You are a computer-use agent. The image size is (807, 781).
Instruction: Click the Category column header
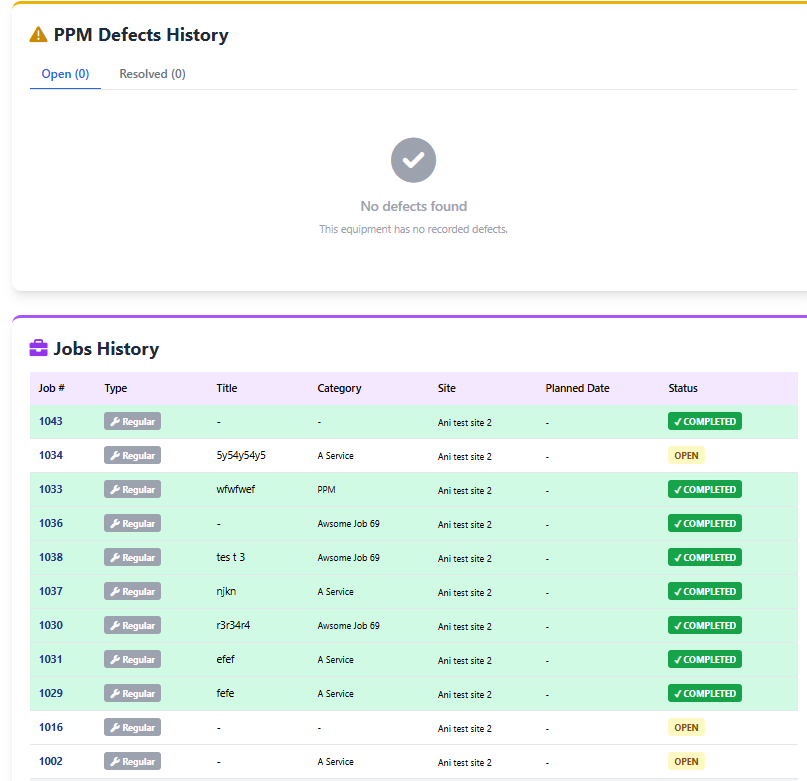tap(339, 388)
